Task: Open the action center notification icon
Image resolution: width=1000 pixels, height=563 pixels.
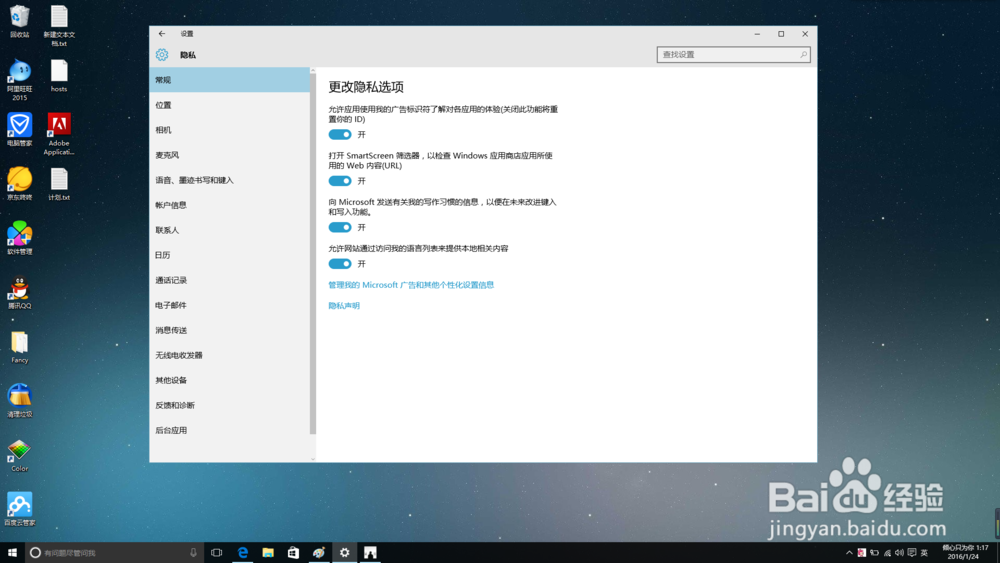Action: pyautogui.click(x=912, y=553)
